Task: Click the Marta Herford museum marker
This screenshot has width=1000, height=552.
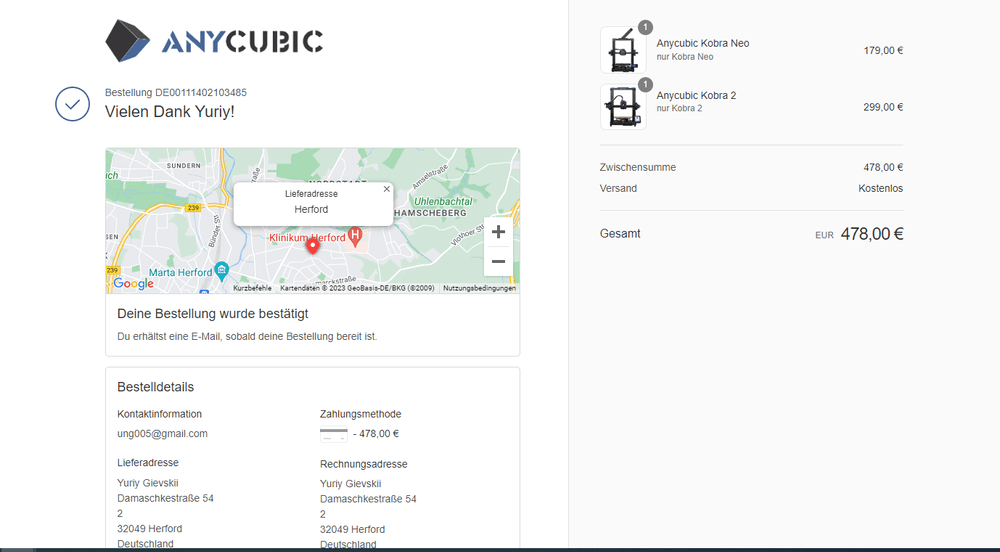Action: pos(222,271)
